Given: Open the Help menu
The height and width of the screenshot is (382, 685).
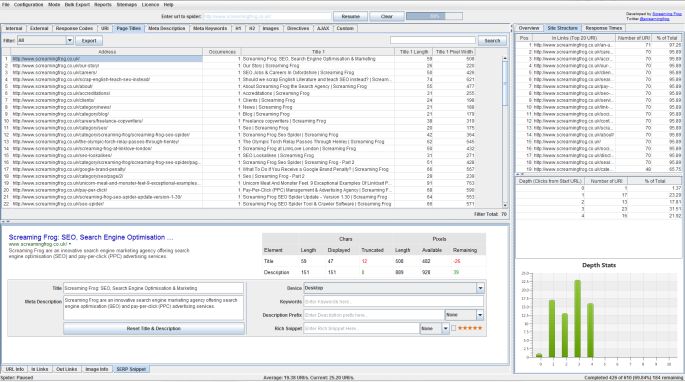Looking at the screenshot, I should (x=169, y=4).
